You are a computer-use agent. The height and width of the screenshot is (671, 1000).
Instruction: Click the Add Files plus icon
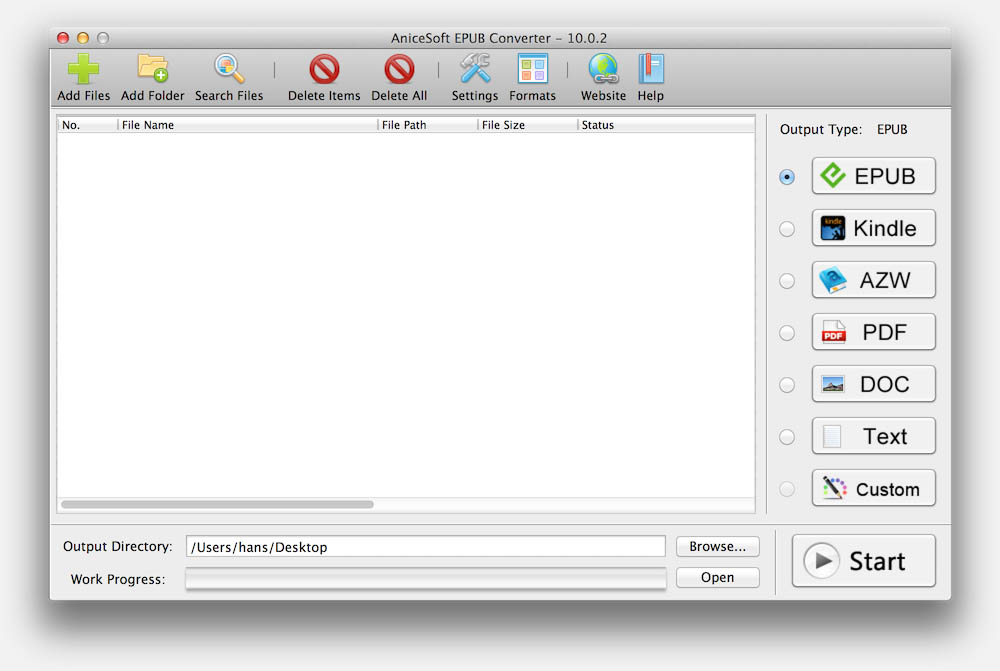[84, 70]
